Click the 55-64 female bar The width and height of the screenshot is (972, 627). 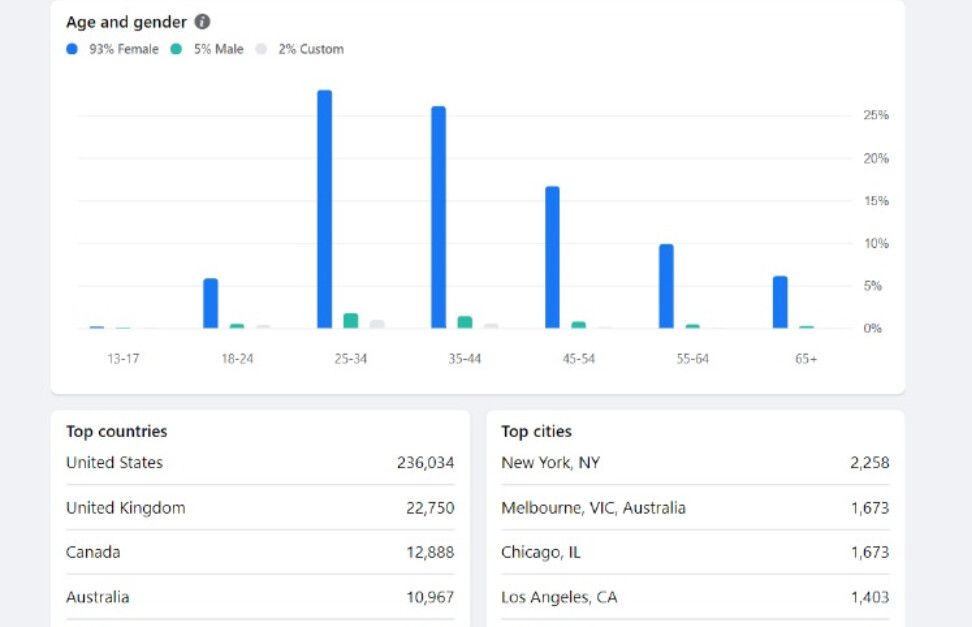tap(666, 287)
